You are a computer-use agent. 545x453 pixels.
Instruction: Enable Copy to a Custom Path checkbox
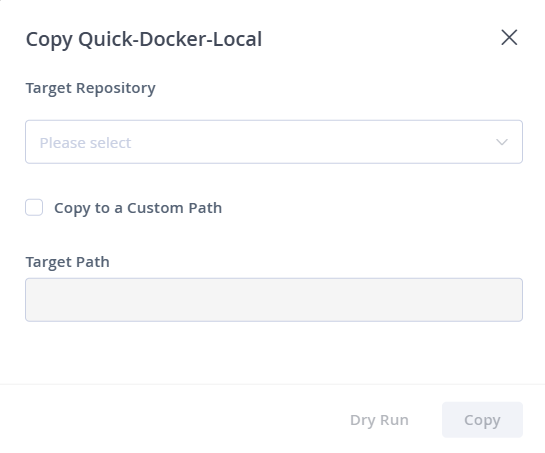(x=34, y=208)
